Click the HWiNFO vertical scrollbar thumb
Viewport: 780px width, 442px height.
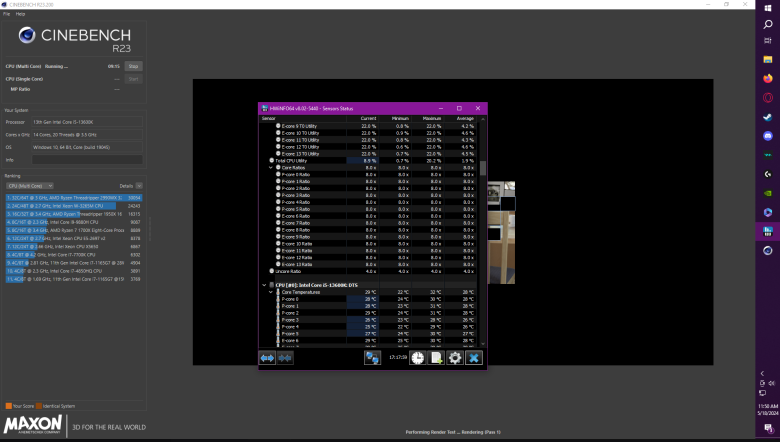483,168
